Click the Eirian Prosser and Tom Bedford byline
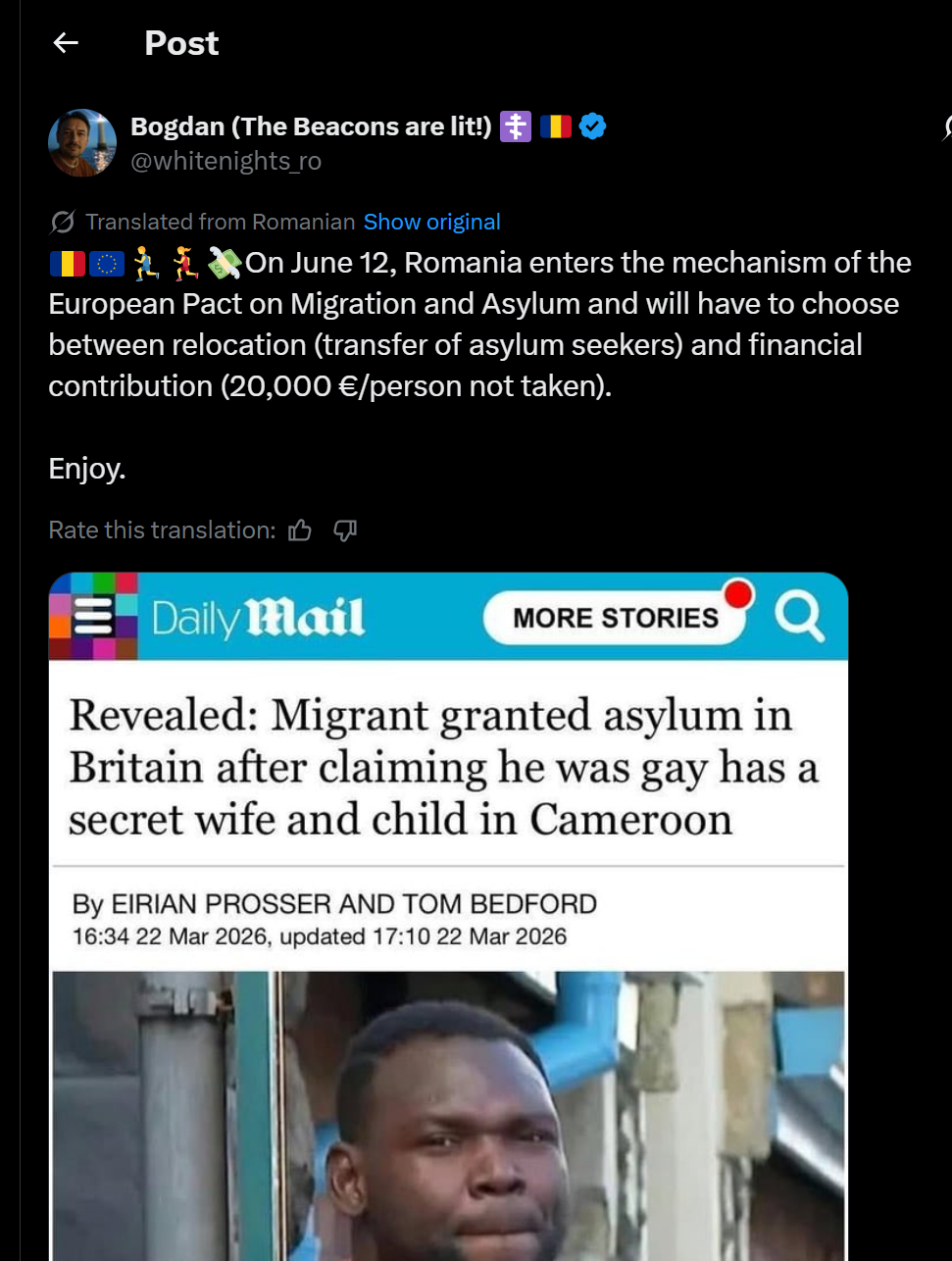This screenshot has height=1261, width=952. pos(334,904)
